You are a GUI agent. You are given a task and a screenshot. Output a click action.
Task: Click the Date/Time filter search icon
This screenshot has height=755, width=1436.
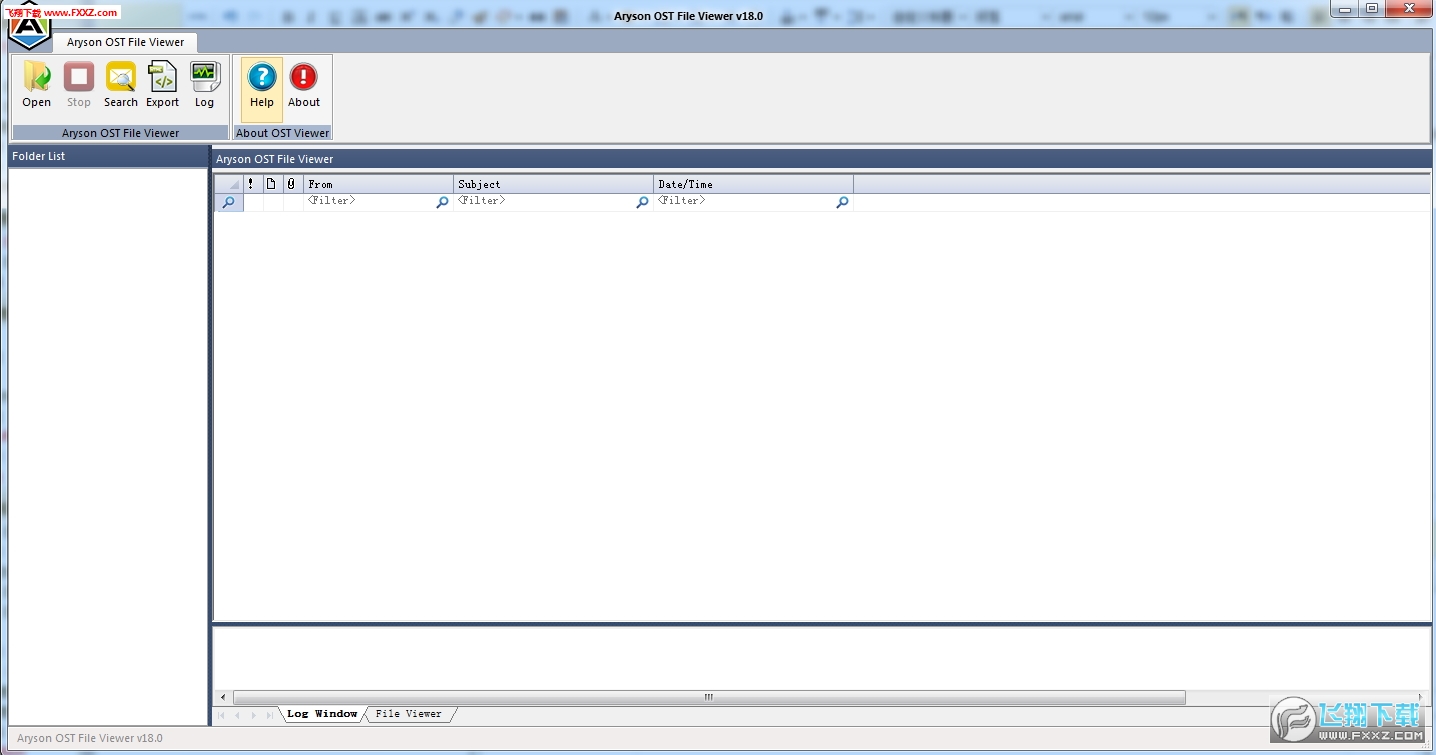pos(842,202)
